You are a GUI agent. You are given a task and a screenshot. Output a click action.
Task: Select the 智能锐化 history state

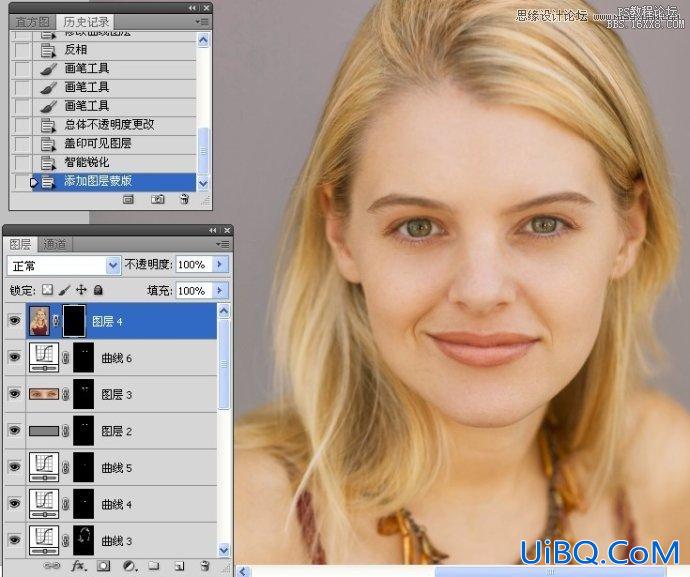pyautogui.click(x=114, y=162)
